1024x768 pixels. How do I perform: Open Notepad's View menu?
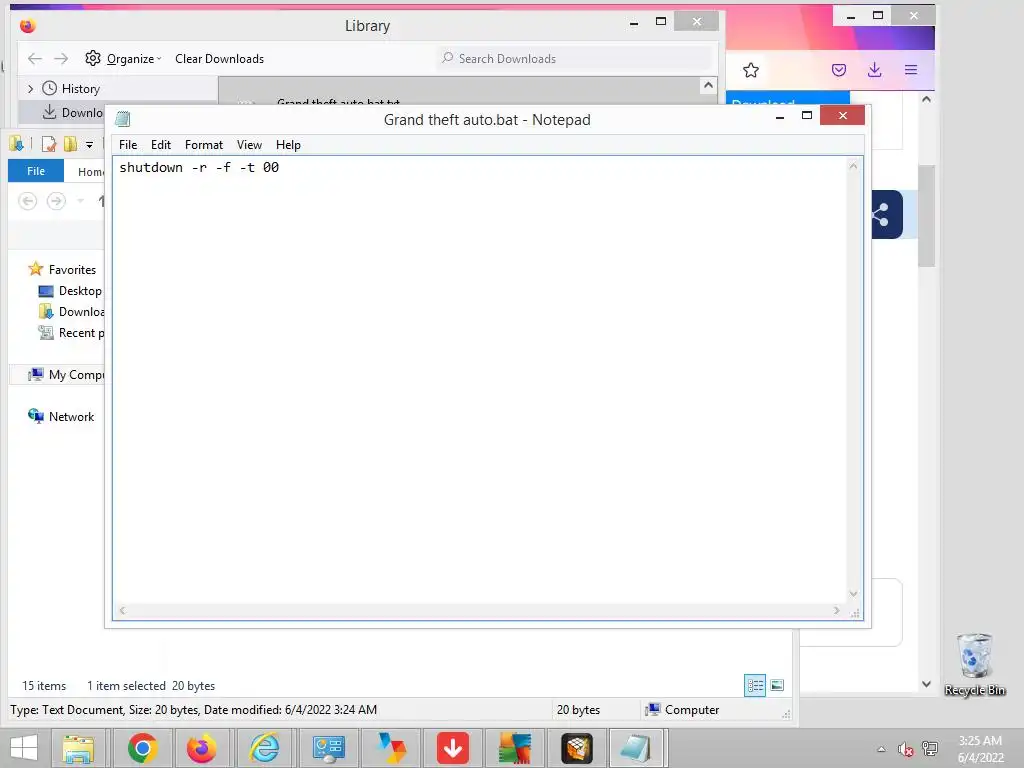click(x=249, y=145)
